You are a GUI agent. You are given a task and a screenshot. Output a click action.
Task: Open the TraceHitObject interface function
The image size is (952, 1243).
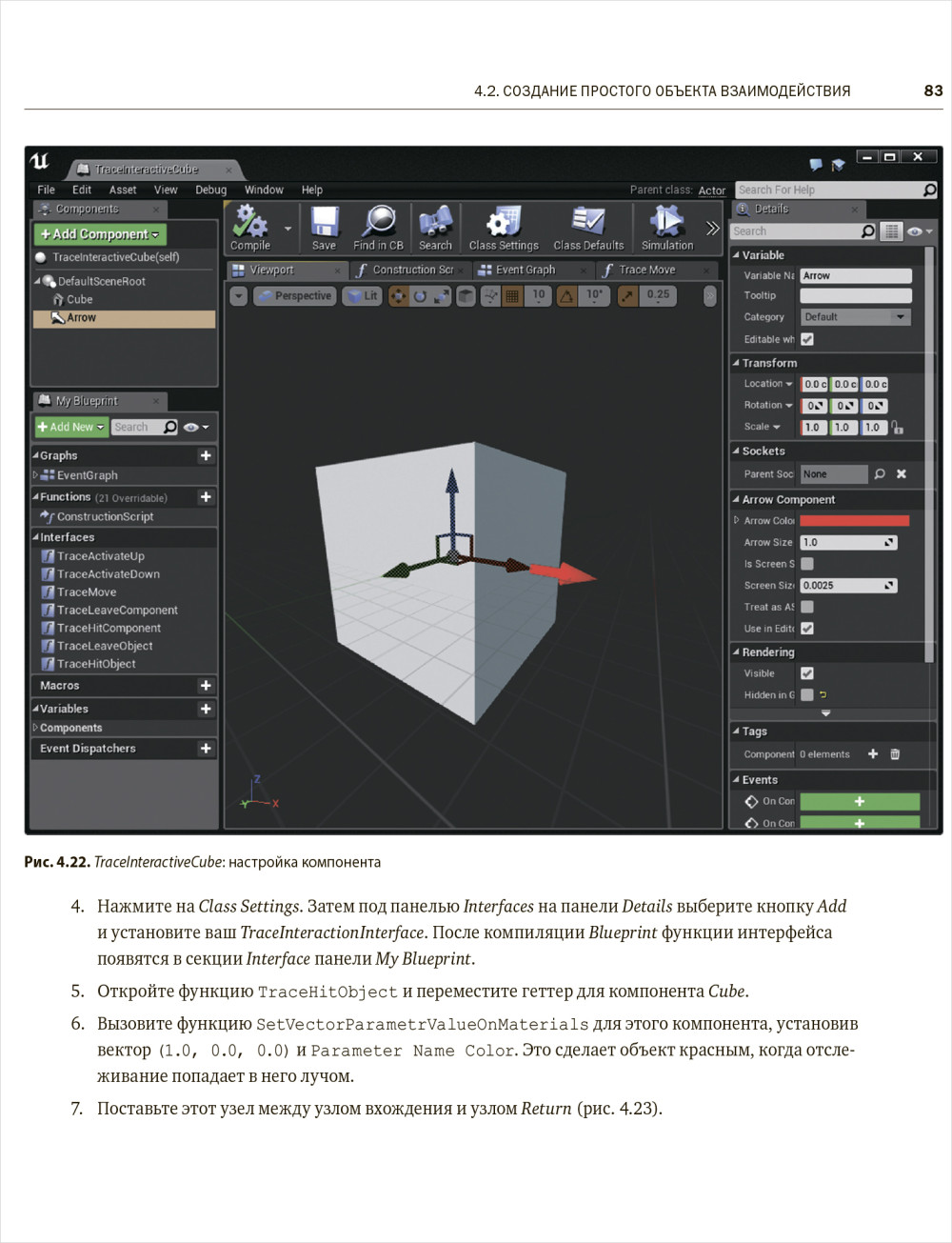click(x=96, y=664)
